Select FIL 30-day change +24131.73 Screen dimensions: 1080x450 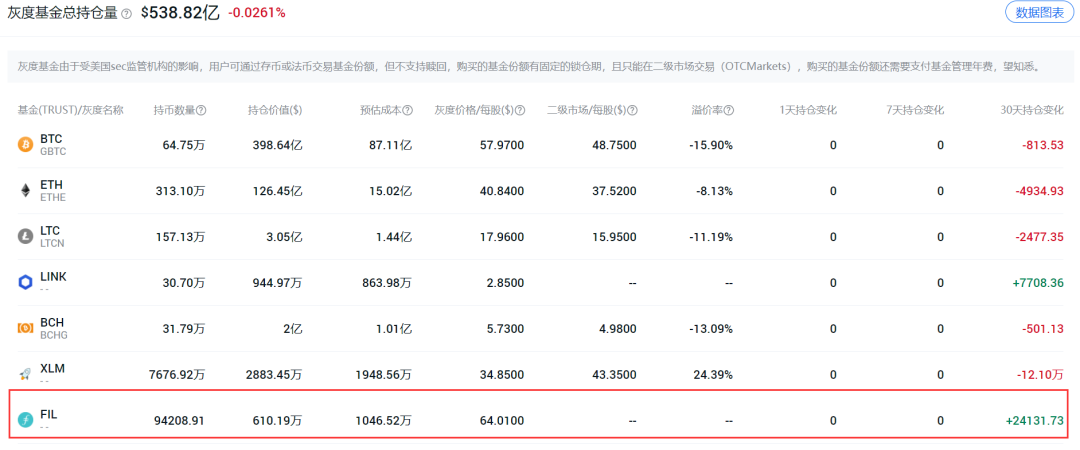tap(1034, 421)
